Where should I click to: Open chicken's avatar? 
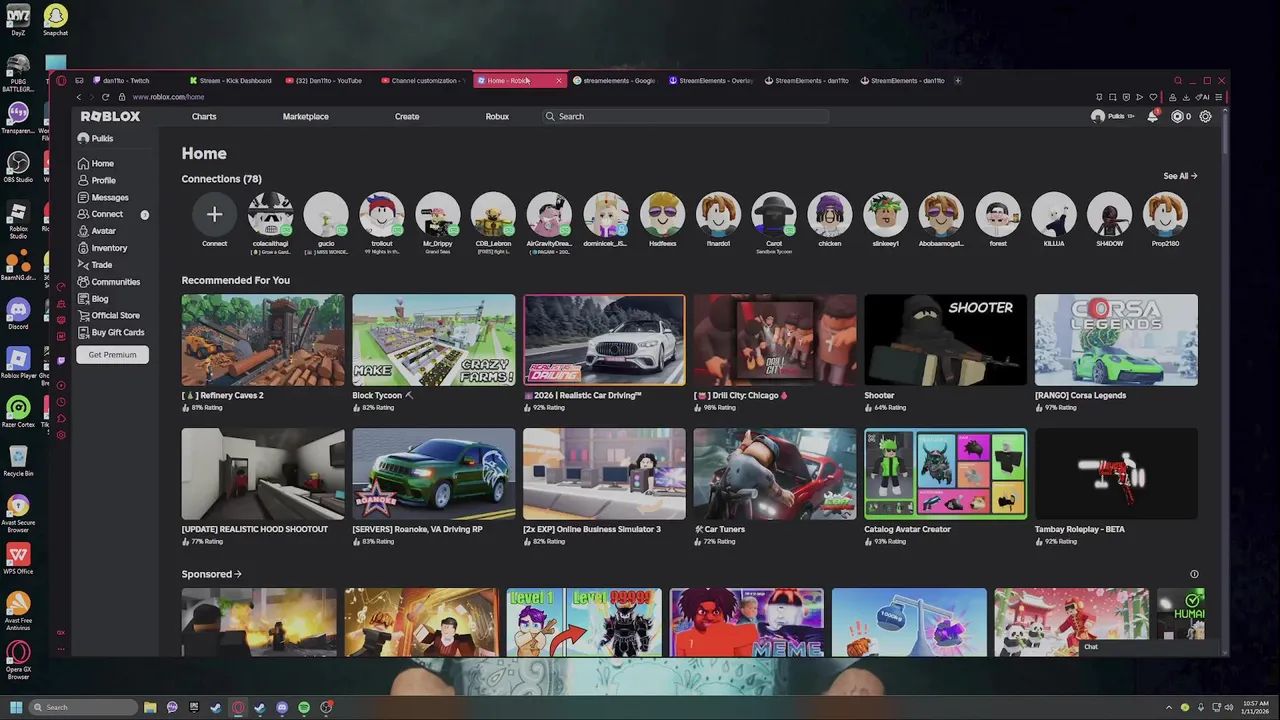point(830,214)
